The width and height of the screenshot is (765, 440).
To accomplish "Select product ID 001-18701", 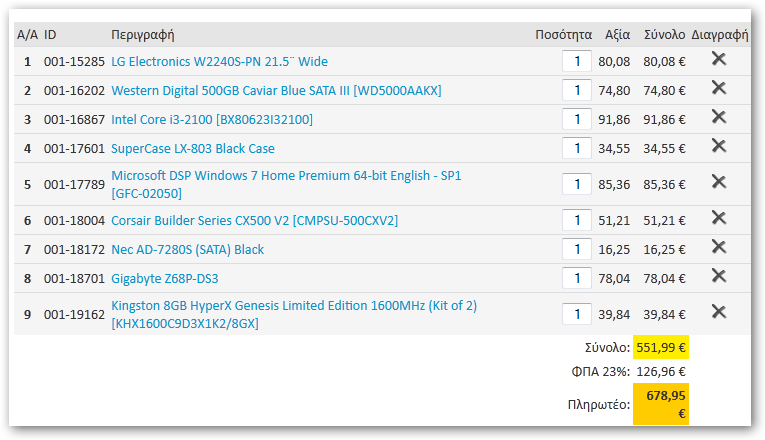I will (74, 279).
